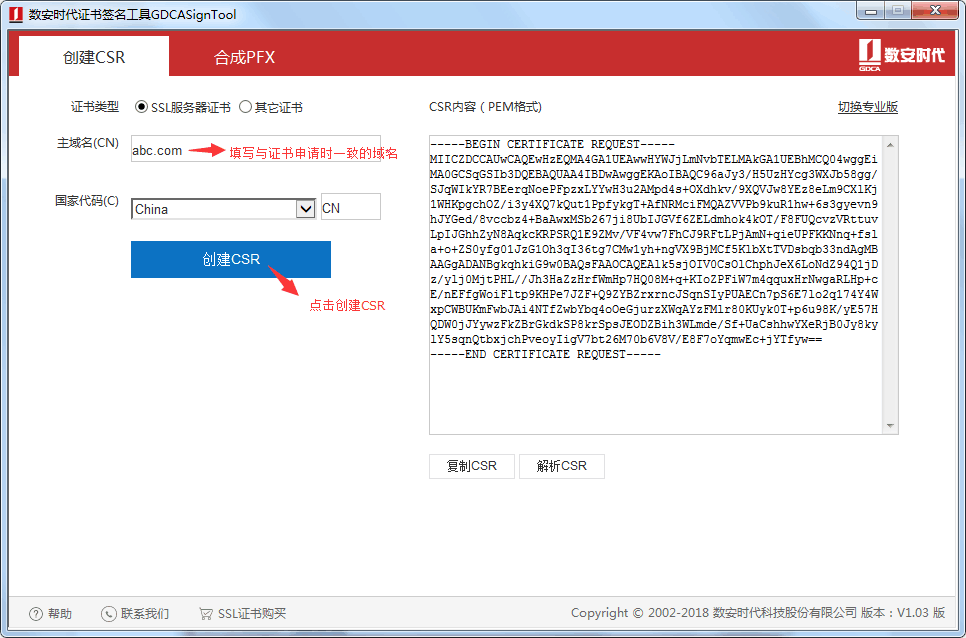This screenshot has height=638, width=966.
Task: Click the help question mark icon
Action: click(x=36, y=613)
